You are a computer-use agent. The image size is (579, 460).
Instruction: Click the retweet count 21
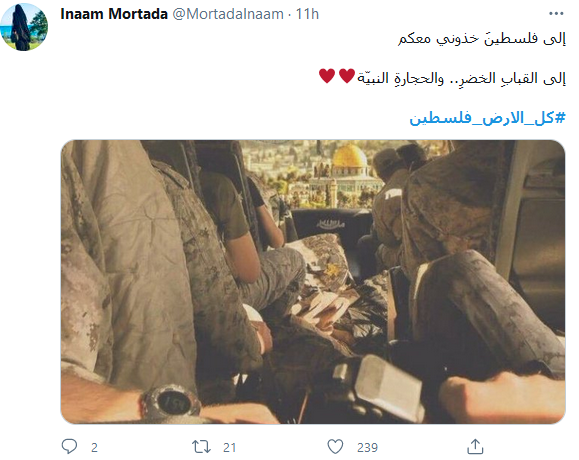point(229,447)
